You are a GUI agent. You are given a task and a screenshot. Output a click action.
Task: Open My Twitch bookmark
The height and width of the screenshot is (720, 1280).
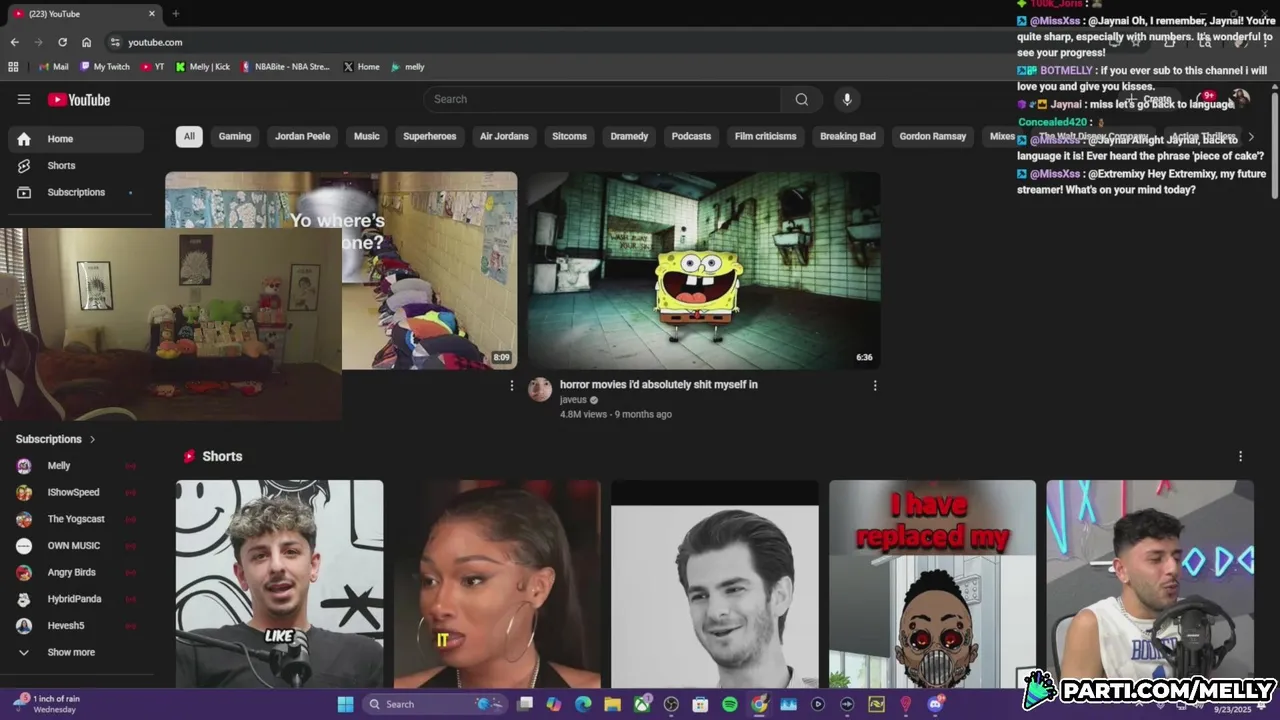(x=104, y=67)
